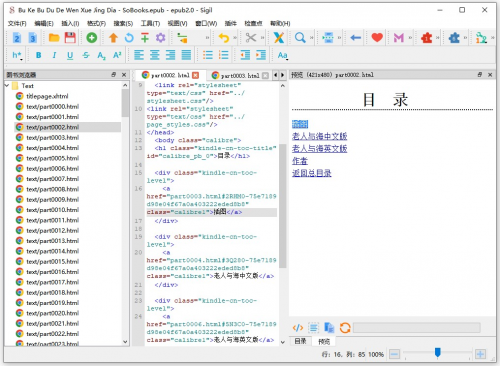Apply strikethrough formatting

coord(86,55)
